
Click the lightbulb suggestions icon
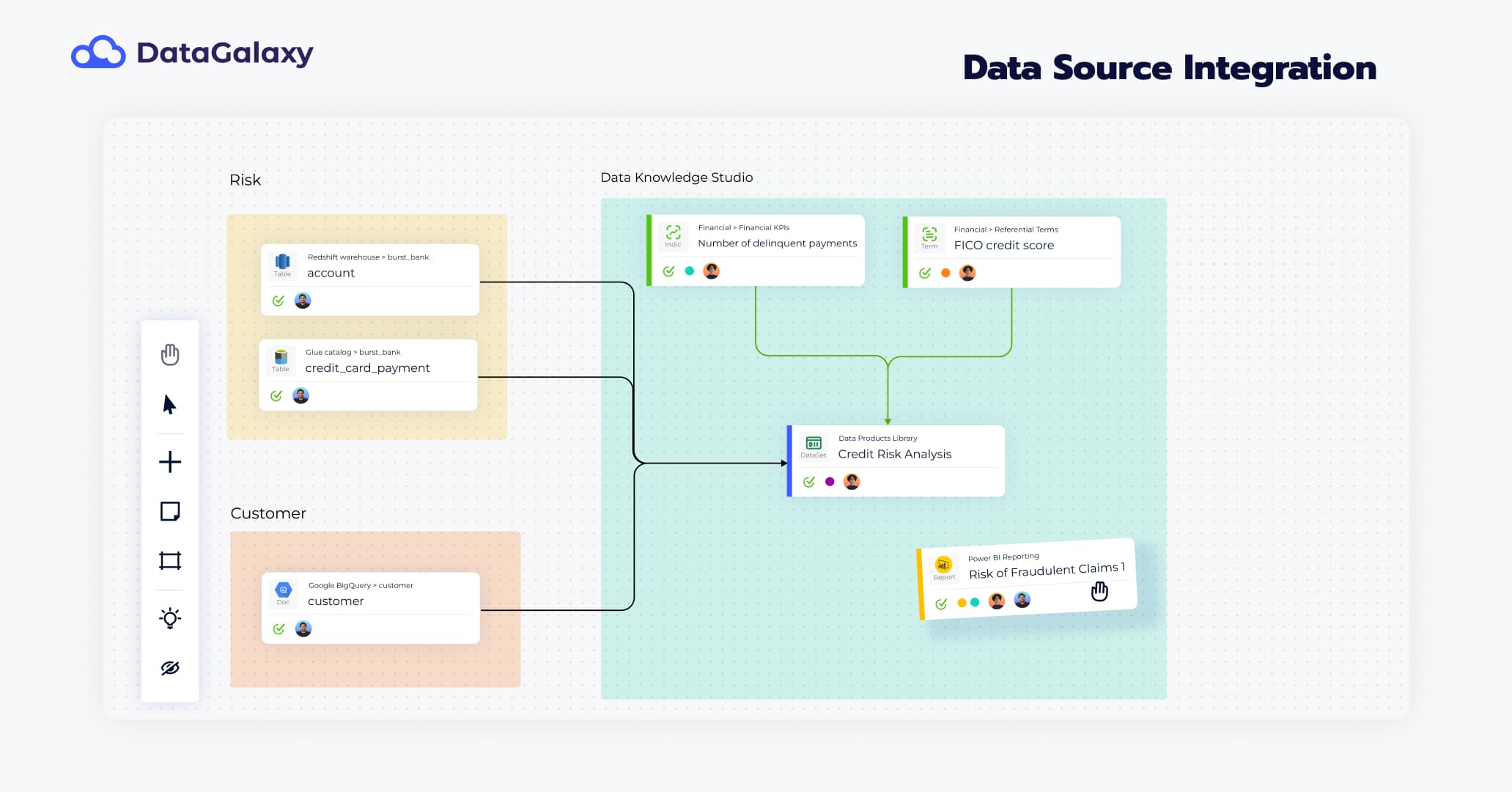coord(170,618)
